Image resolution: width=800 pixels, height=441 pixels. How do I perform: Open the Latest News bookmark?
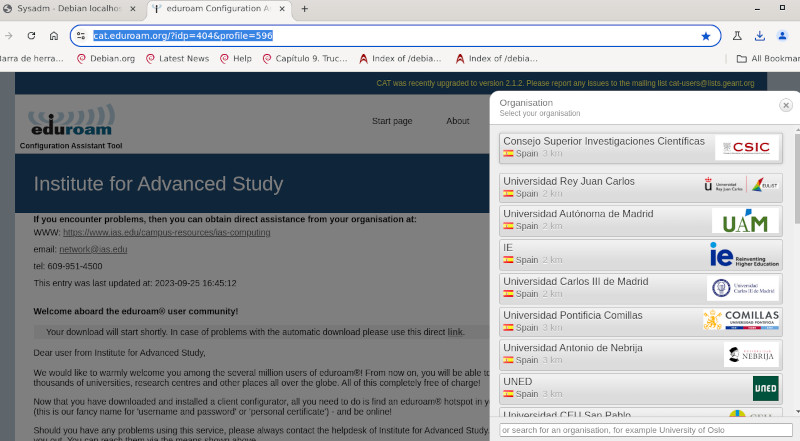coord(176,58)
